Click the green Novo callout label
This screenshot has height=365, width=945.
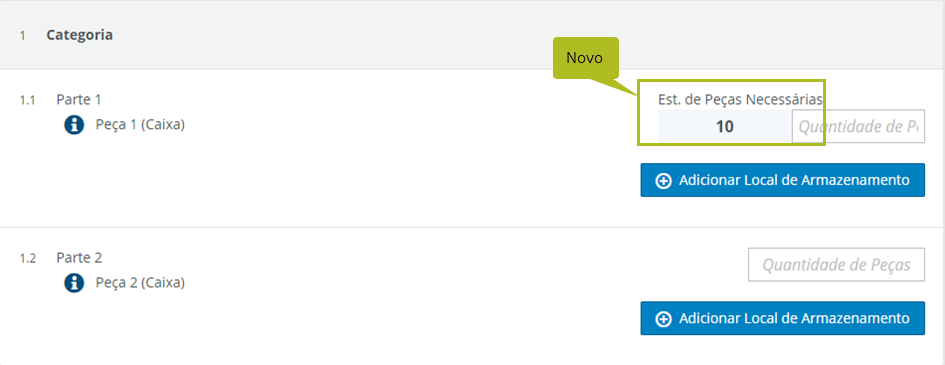(586, 58)
